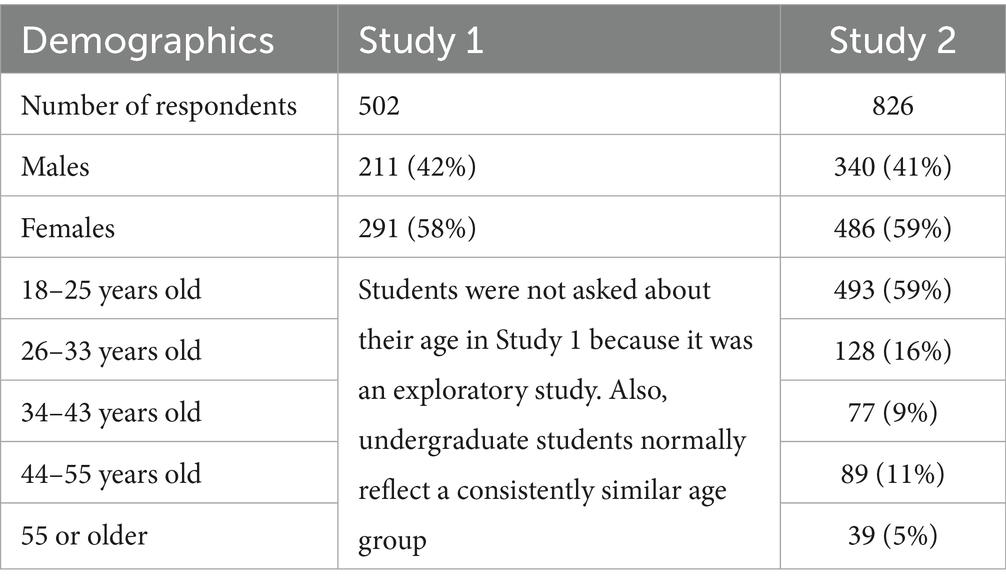Select the 502 respondents cell
Image resolution: width=1006 pixels, height=587 pixels.
379,105
